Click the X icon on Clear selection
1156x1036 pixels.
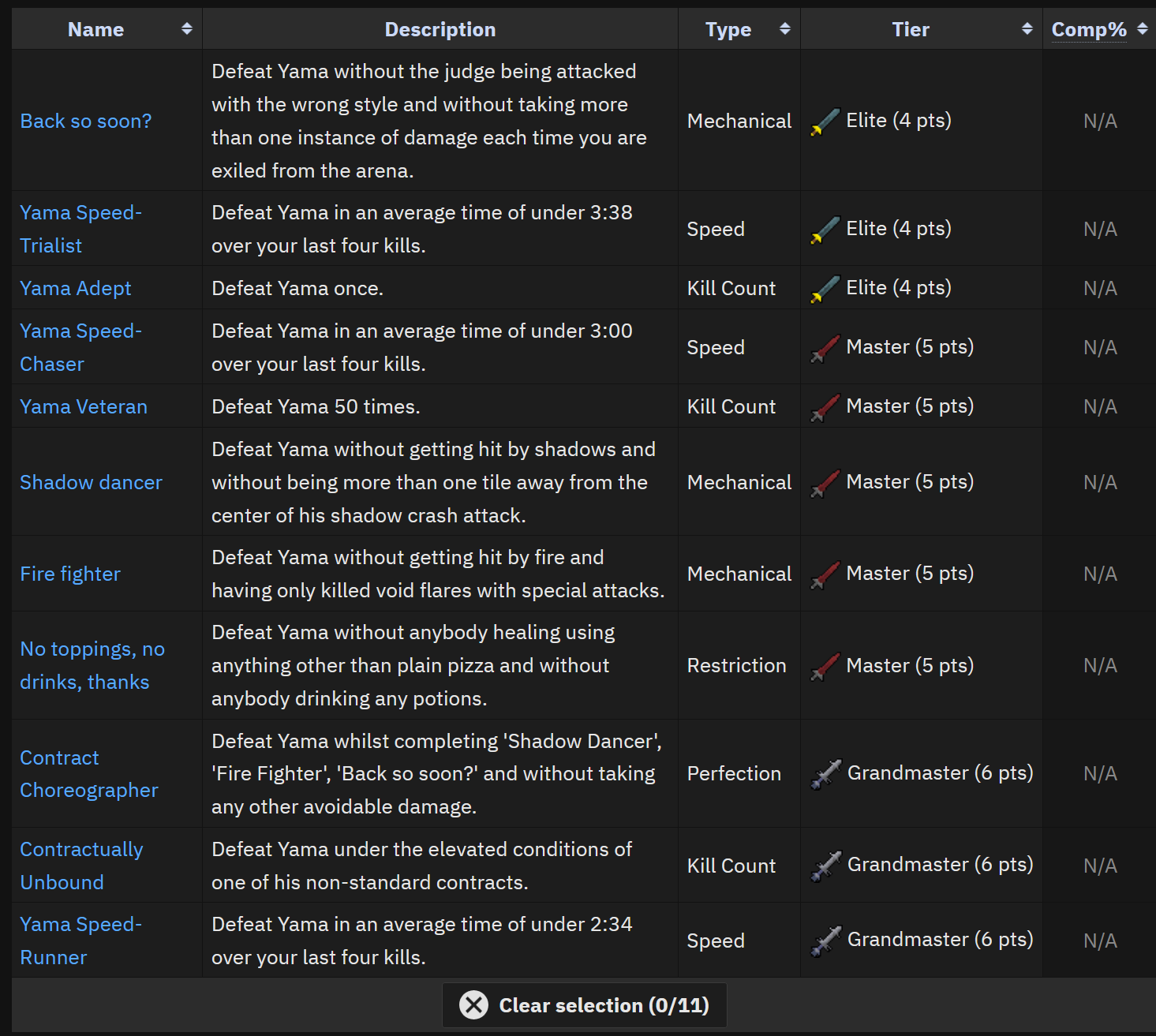473,1005
